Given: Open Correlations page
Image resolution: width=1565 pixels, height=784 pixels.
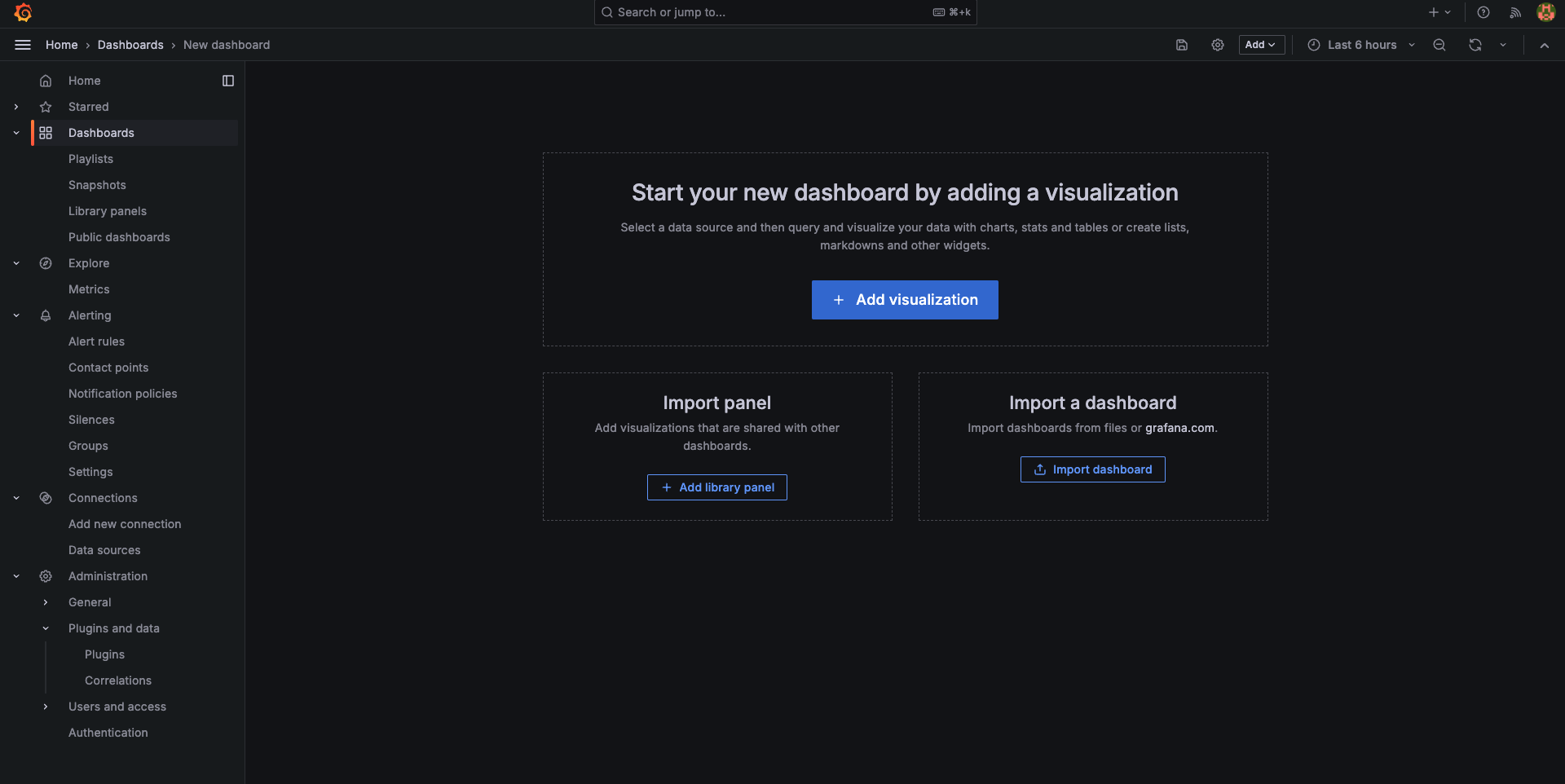Looking at the screenshot, I should [x=118, y=680].
